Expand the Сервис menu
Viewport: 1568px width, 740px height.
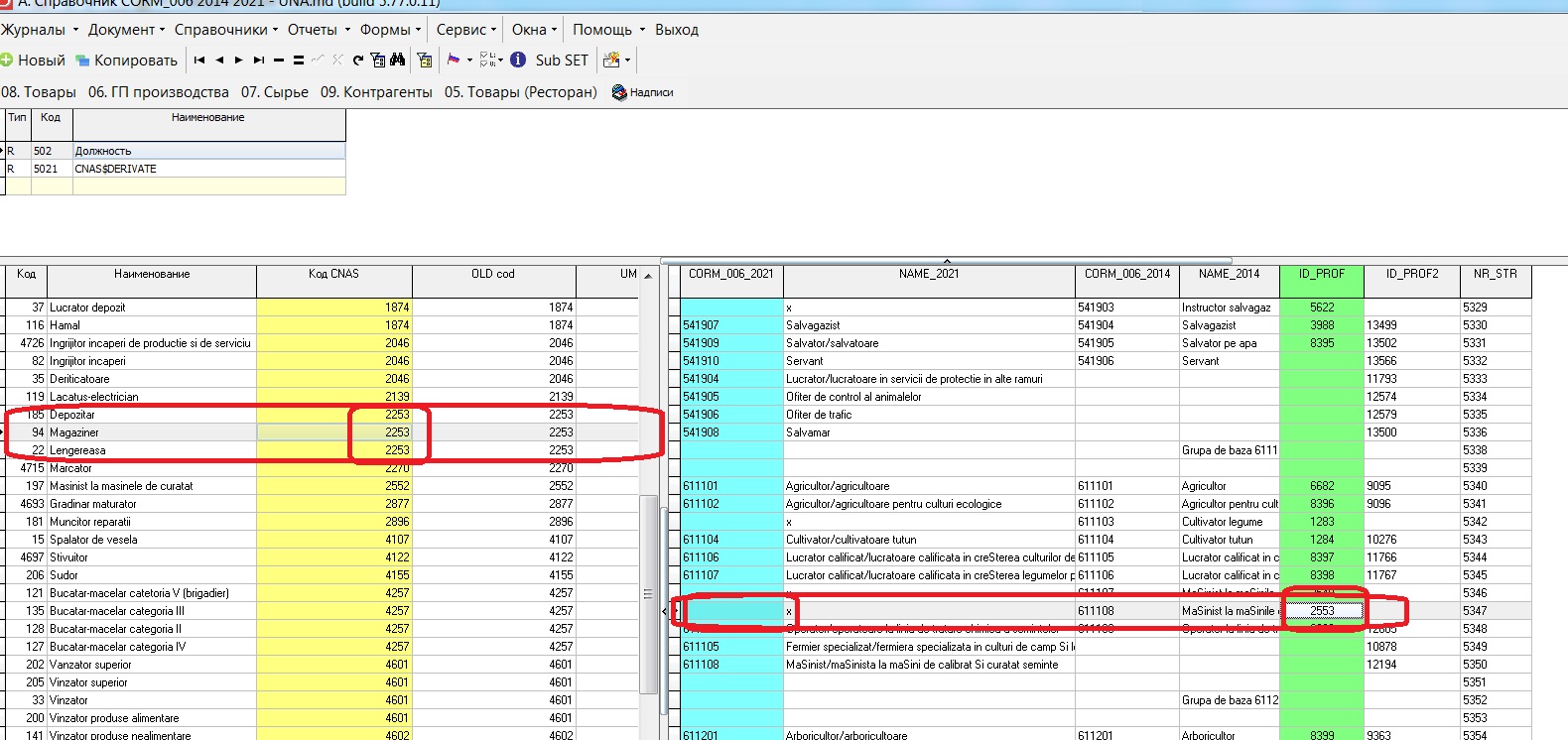coord(466,30)
